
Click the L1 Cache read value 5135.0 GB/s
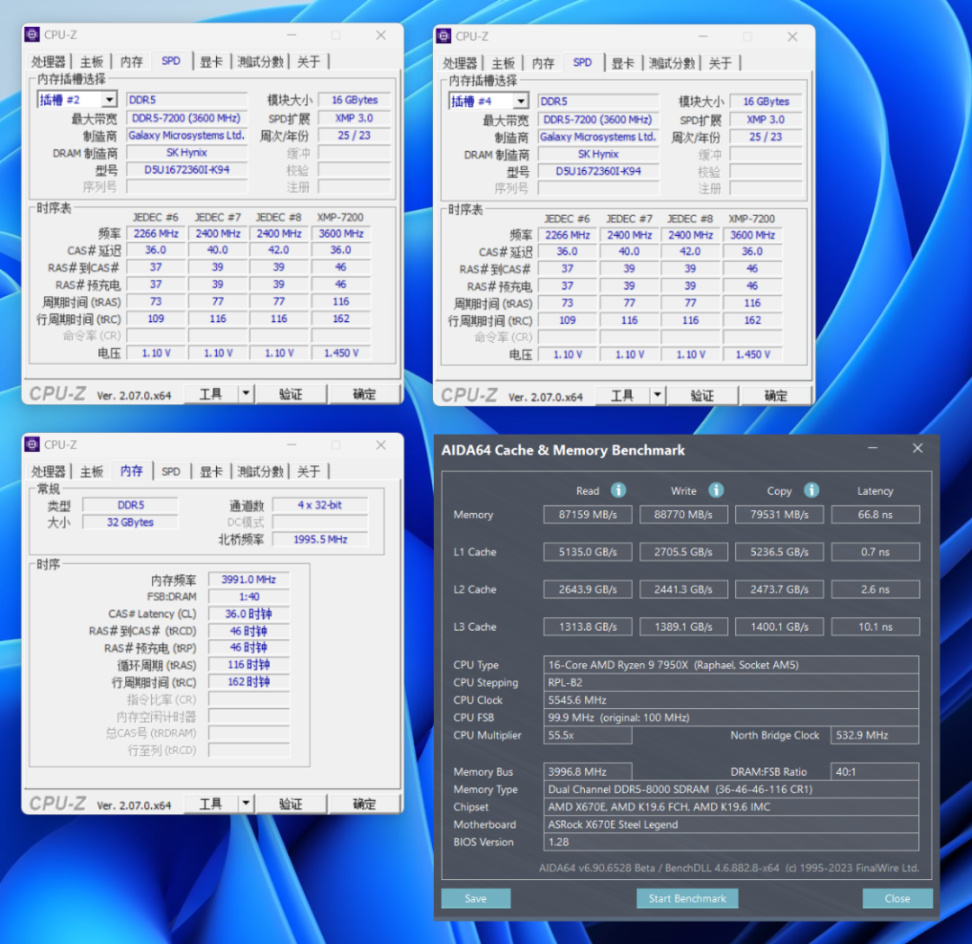(x=588, y=552)
